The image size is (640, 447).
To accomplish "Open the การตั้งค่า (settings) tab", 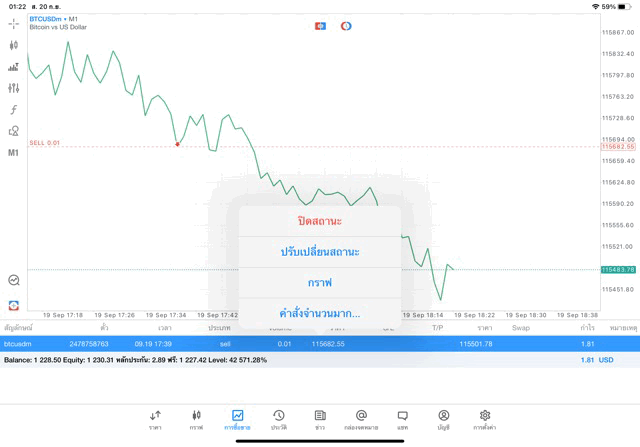I will click(485, 419).
